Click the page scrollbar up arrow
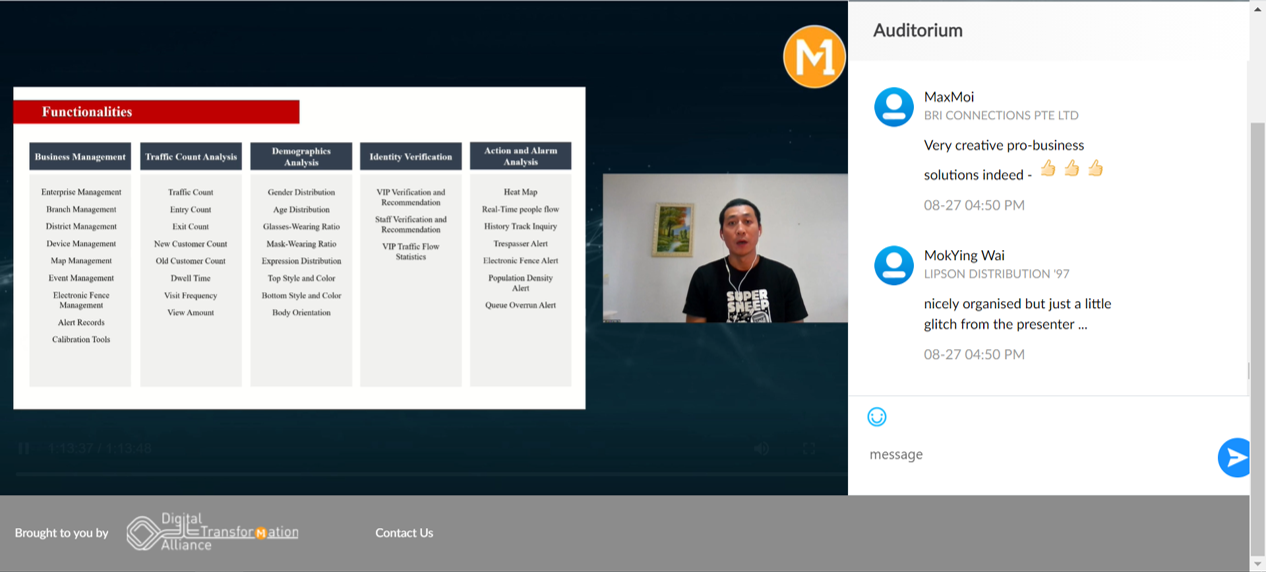Image resolution: width=1266 pixels, height=572 pixels. point(1258,7)
